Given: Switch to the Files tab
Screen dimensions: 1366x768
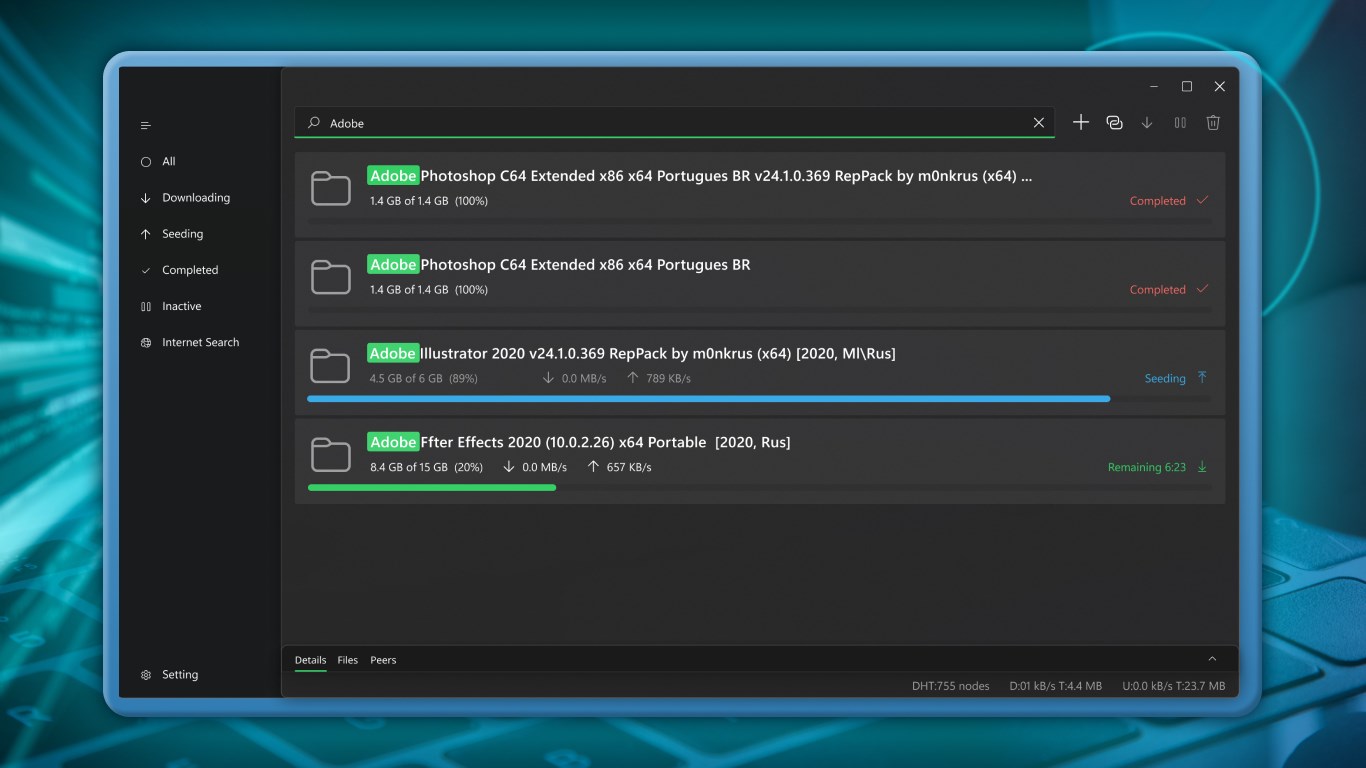Looking at the screenshot, I should click(x=348, y=660).
